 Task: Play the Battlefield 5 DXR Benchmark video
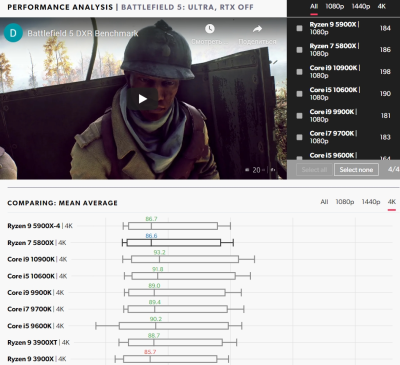pyautogui.click(x=142, y=99)
